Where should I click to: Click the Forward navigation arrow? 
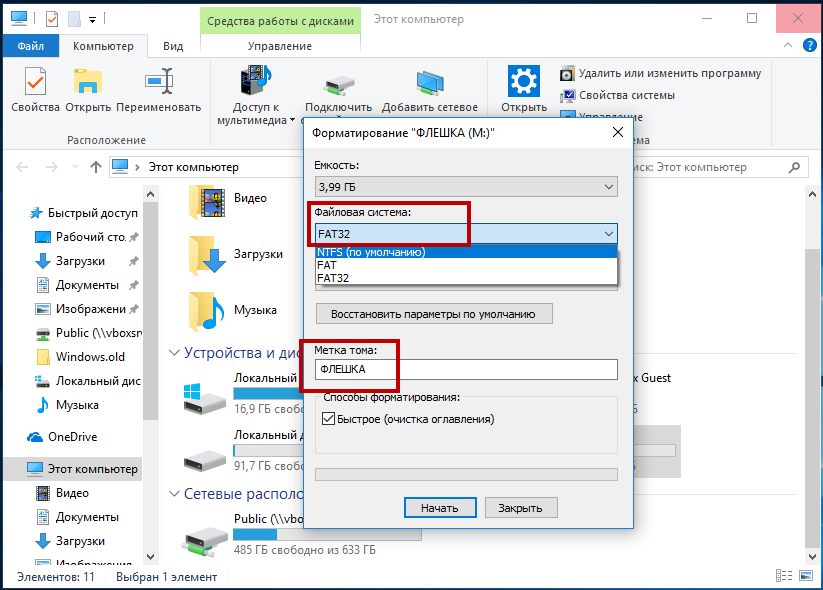[51, 167]
